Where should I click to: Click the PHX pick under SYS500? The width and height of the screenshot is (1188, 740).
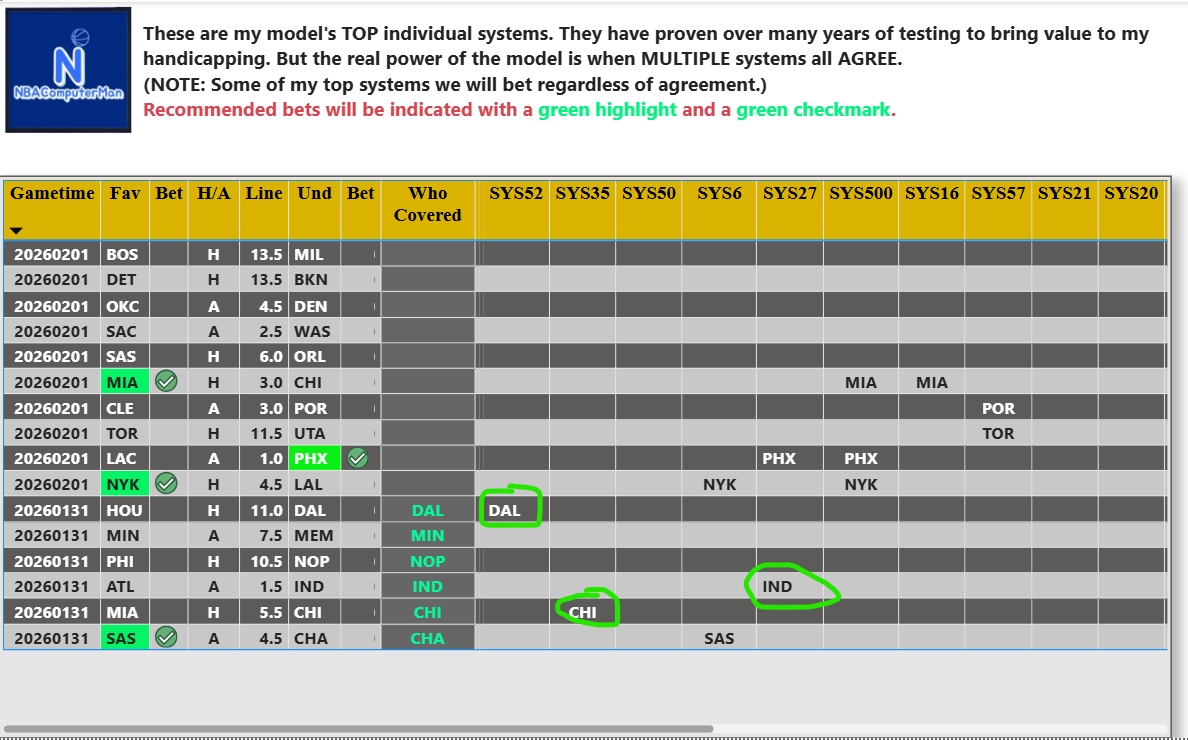(861, 457)
